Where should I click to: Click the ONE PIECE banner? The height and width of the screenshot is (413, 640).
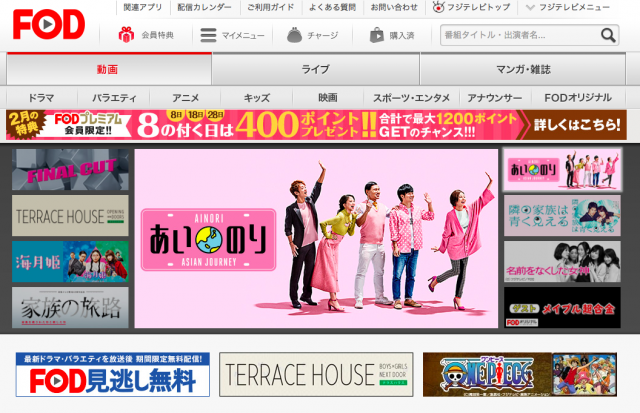[x=520, y=375]
